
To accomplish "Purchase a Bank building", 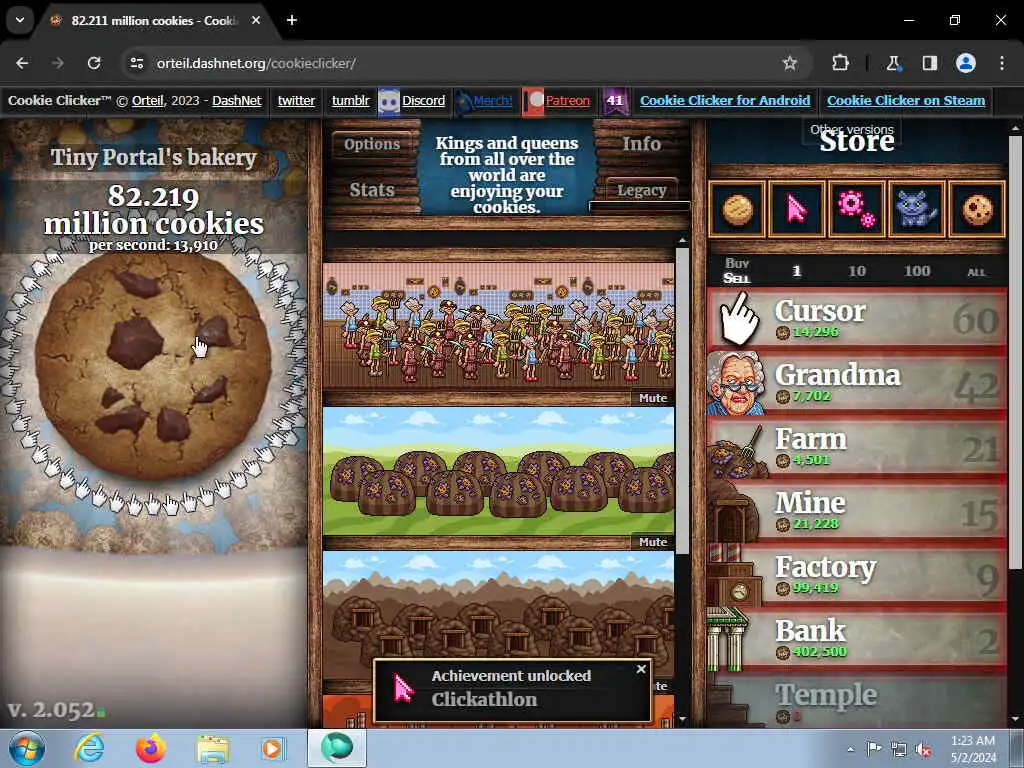I will point(857,640).
